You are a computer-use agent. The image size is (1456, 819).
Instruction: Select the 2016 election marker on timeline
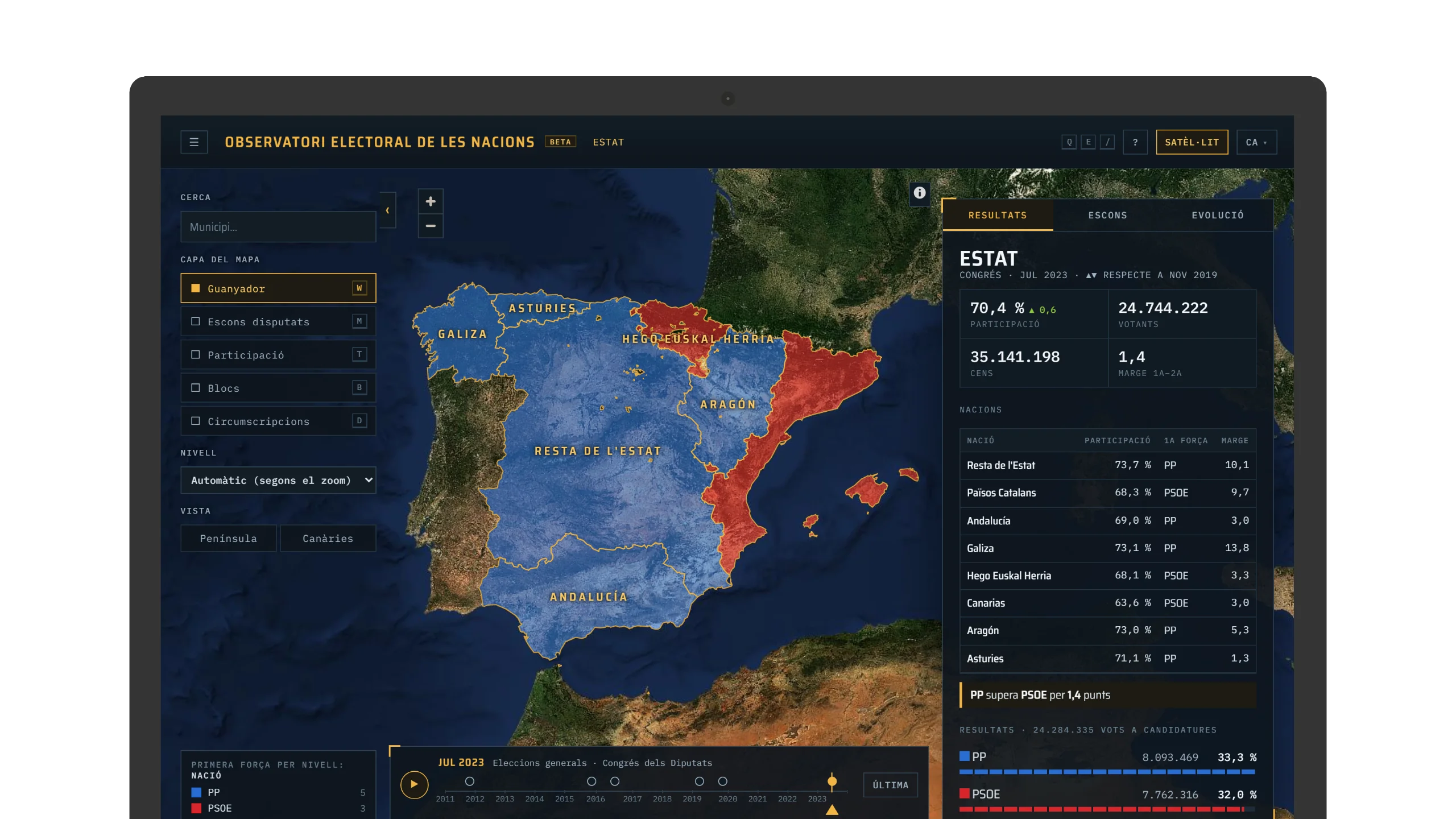615,781
